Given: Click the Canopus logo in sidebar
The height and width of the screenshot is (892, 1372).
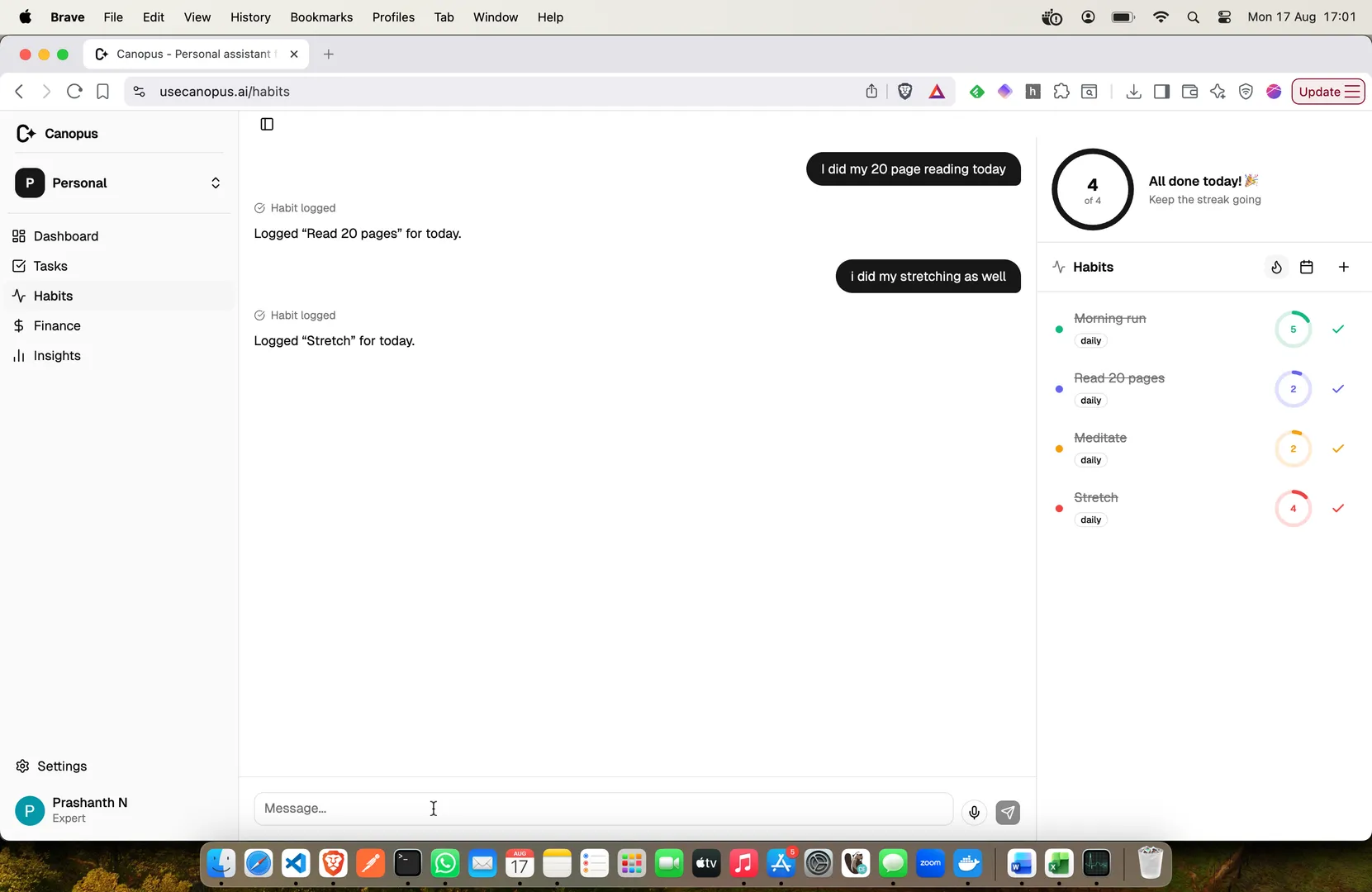Looking at the screenshot, I should 26,133.
